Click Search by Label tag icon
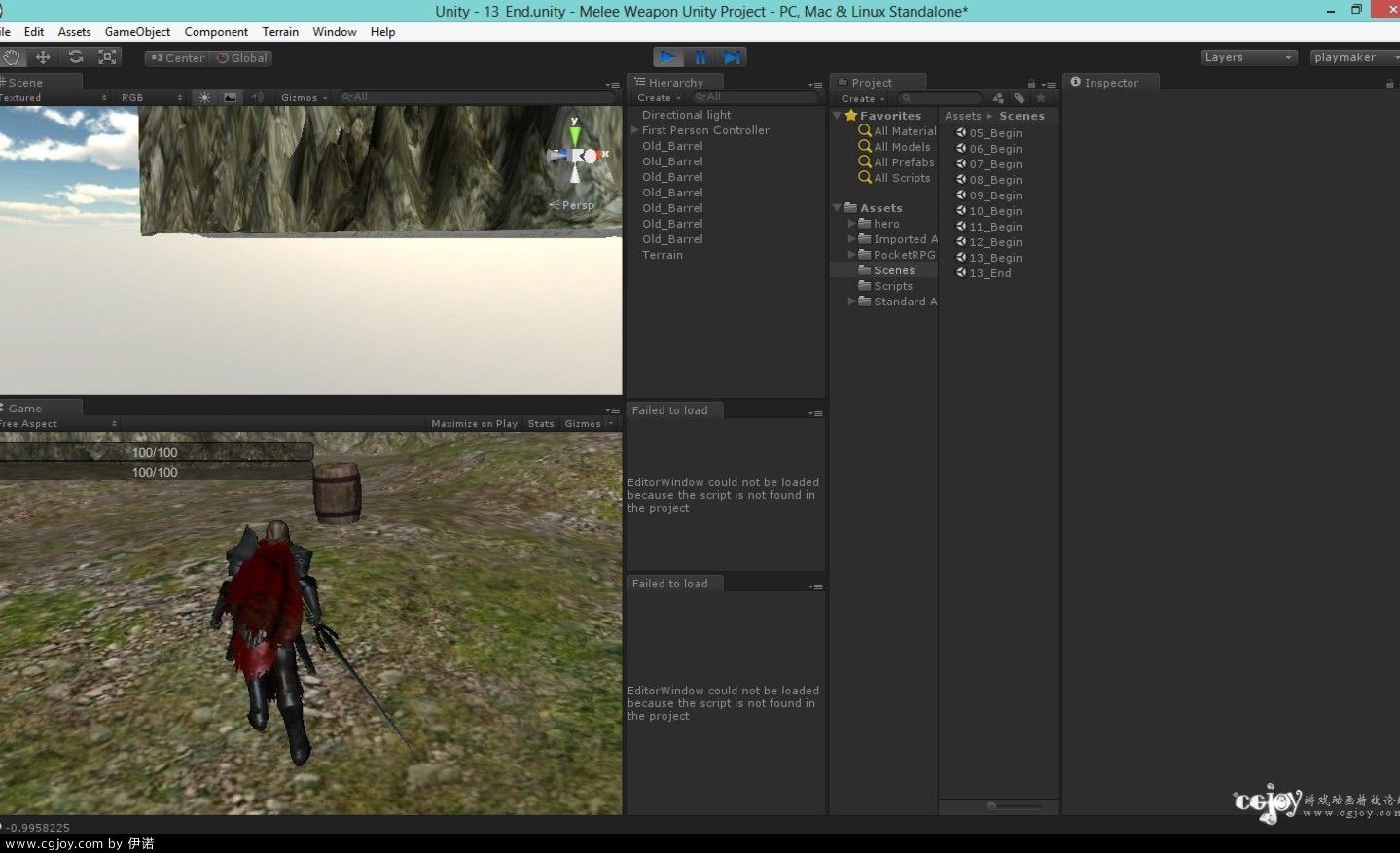Viewport: 1400px width, 853px height. coord(1020,98)
